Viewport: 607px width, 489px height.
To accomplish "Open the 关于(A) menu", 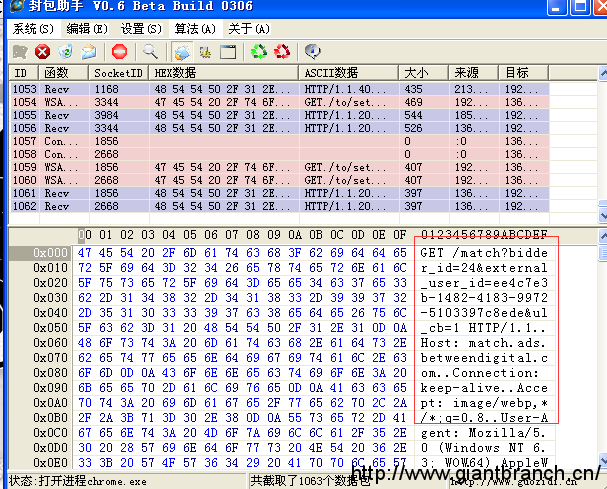I will [x=249, y=29].
